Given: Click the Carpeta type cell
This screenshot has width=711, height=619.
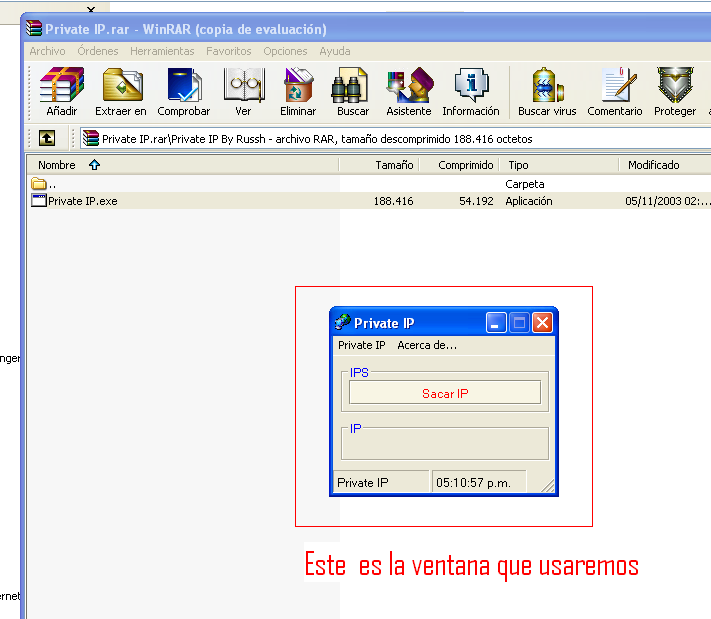Looking at the screenshot, I should 525,184.
